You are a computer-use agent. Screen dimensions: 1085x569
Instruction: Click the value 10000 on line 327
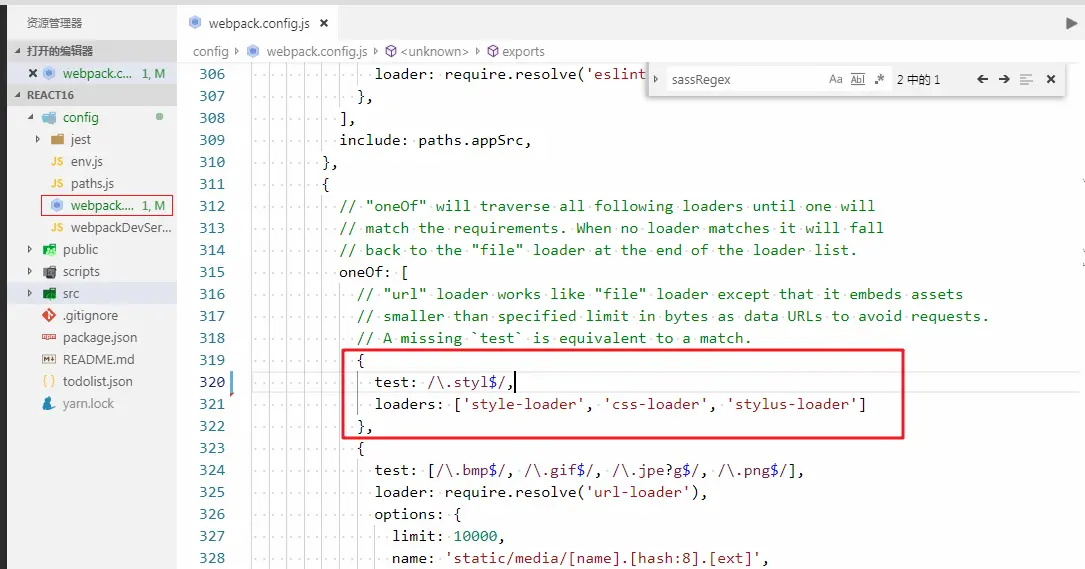pyautogui.click(x=475, y=536)
